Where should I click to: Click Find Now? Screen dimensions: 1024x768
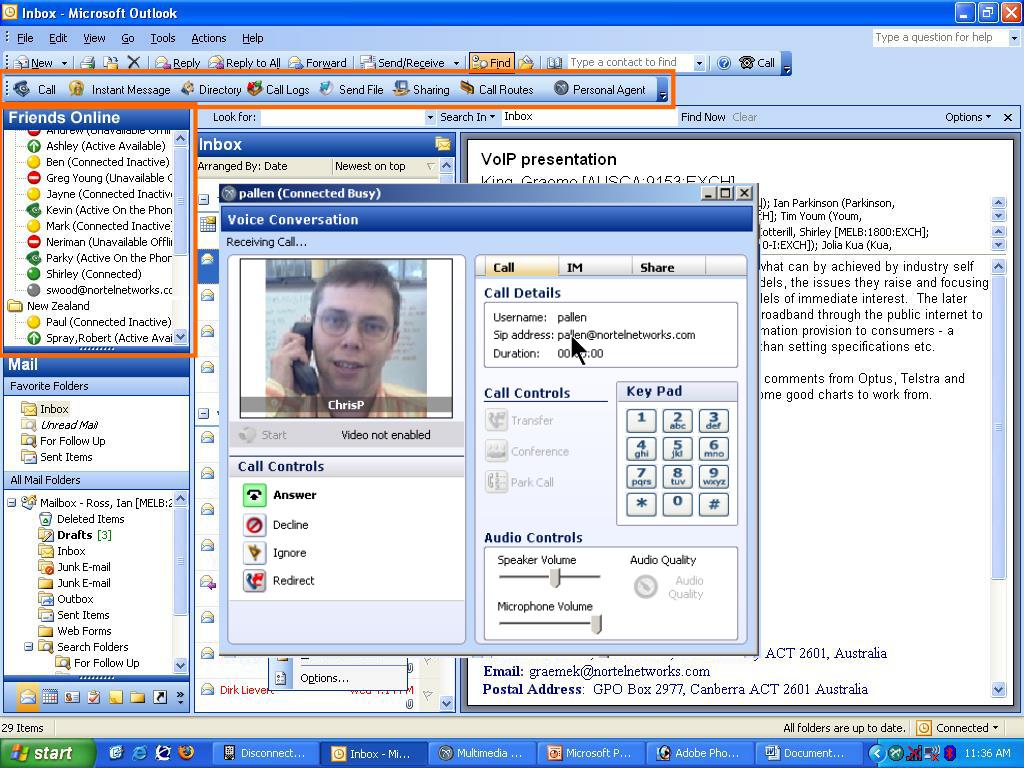[703, 117]
